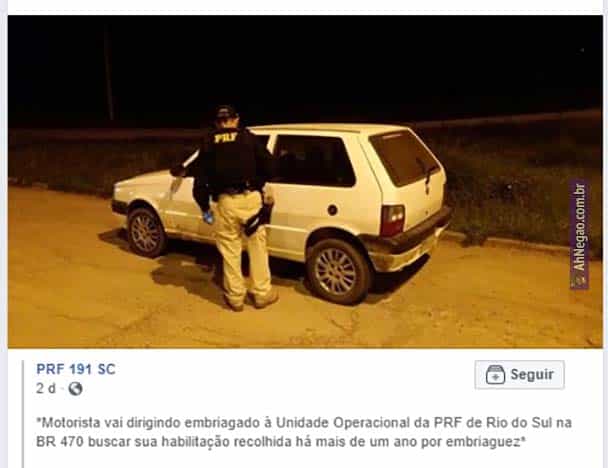Click the PRF officer in the photo
608x468 pixels.
click(232, 207)
